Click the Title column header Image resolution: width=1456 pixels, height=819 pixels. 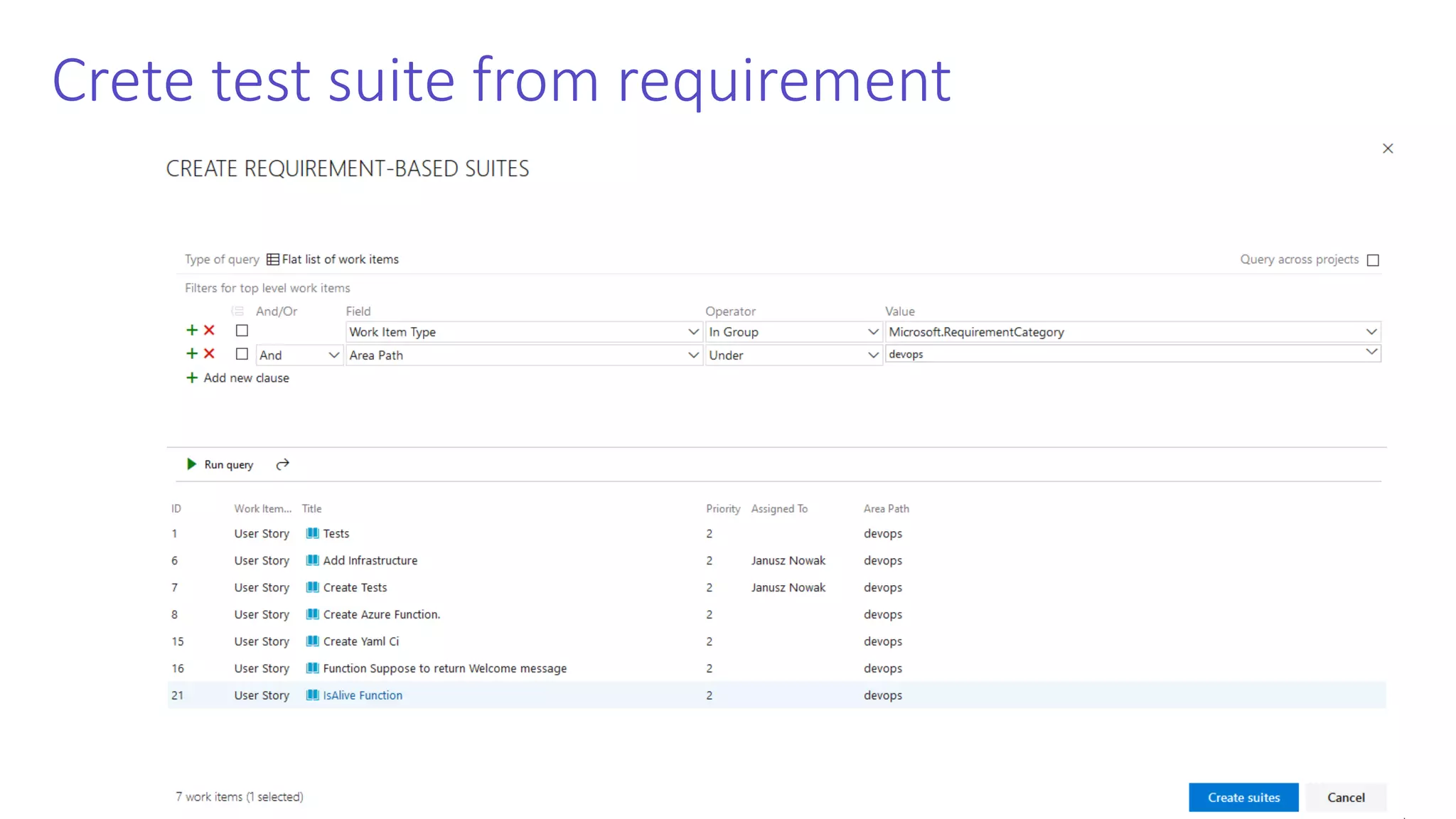tap(311, 509)
